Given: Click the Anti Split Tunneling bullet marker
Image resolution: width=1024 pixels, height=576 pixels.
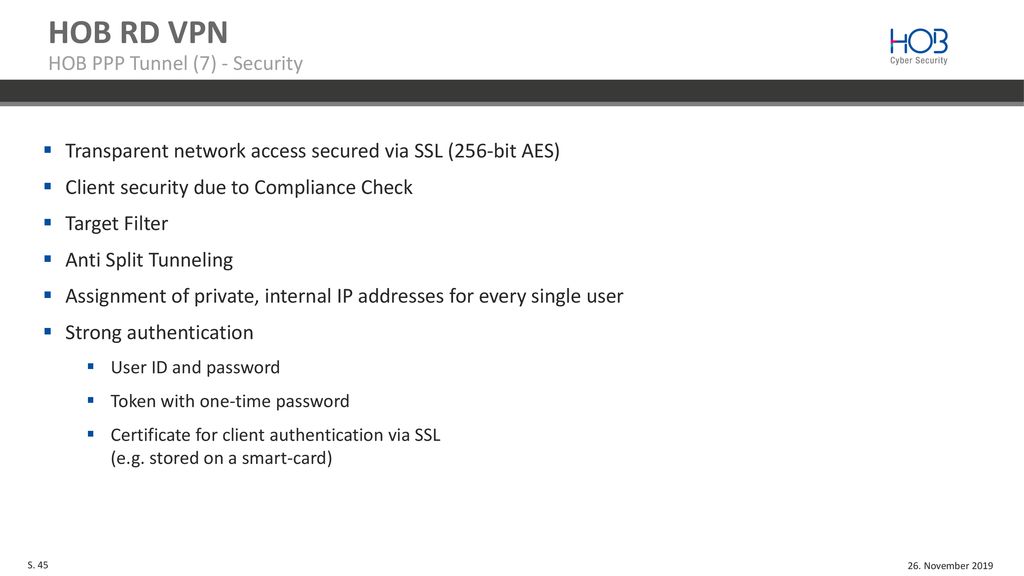Looking at the screenshot, I should click(x=48, y=259).
